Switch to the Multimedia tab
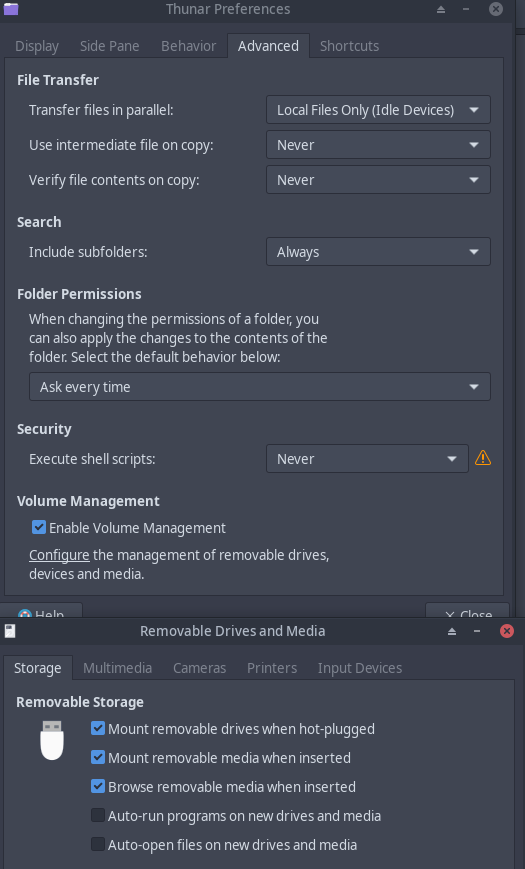Screen dimensions: 525x869 click(118, 668)
